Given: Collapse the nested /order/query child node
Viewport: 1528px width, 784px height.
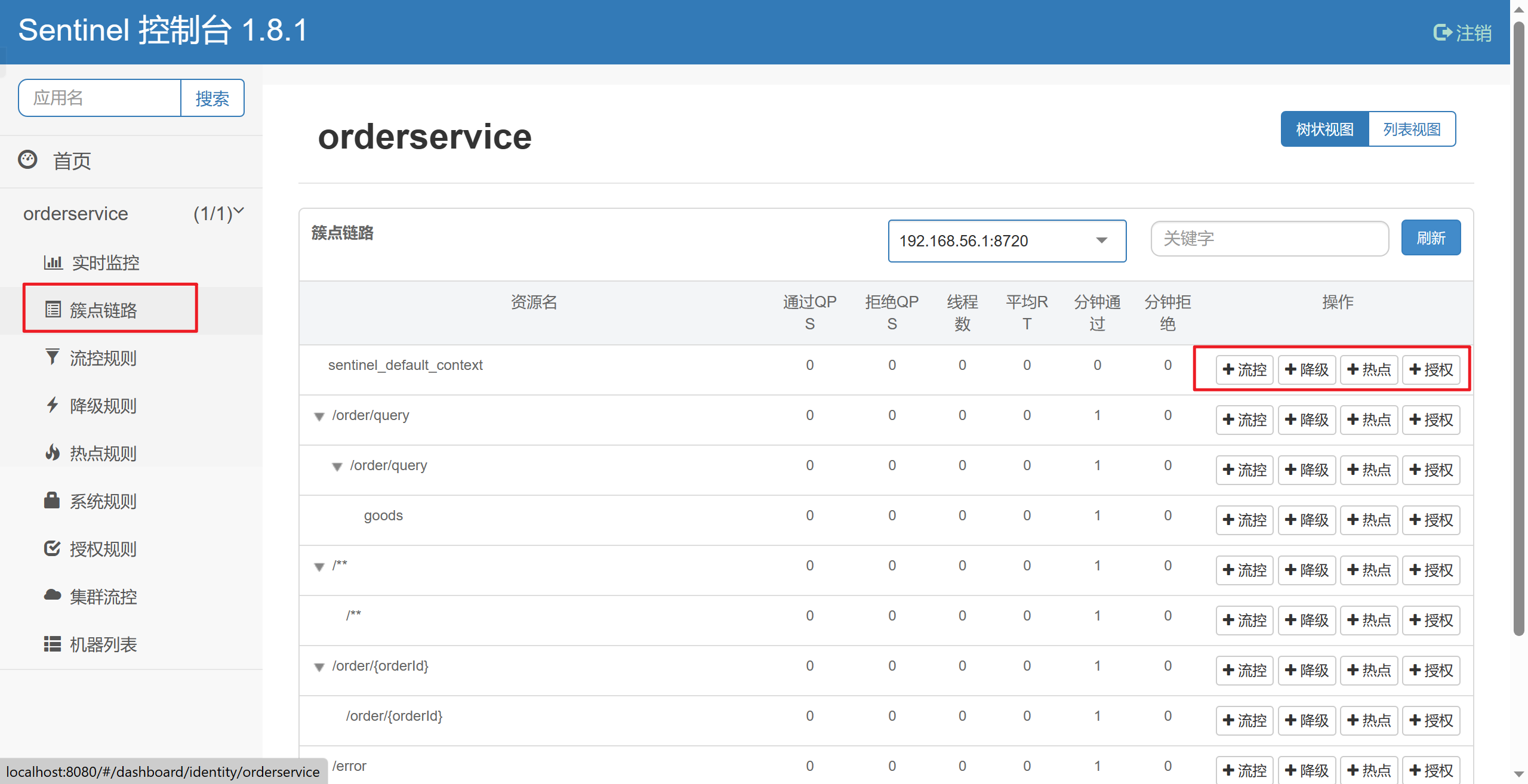Looking at the screenshot, I should [337, 467].
